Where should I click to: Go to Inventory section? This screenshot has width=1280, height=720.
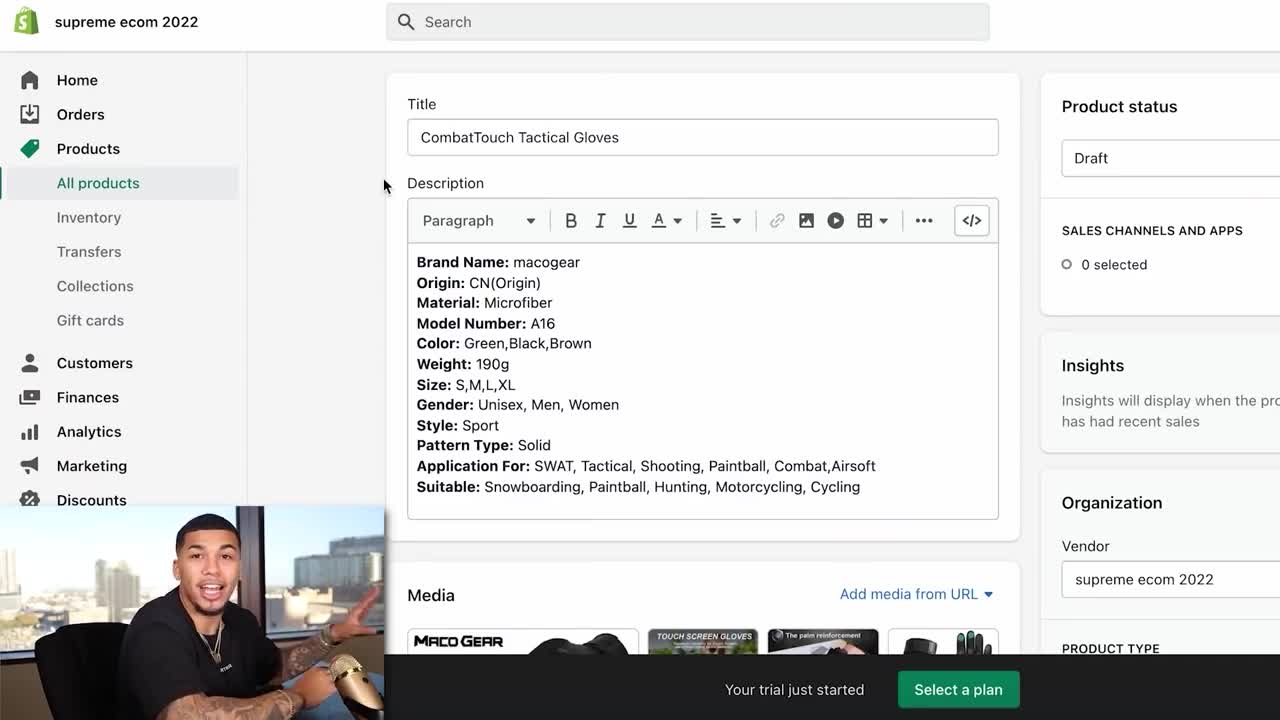pyautogui.click(x=89, y=217)
